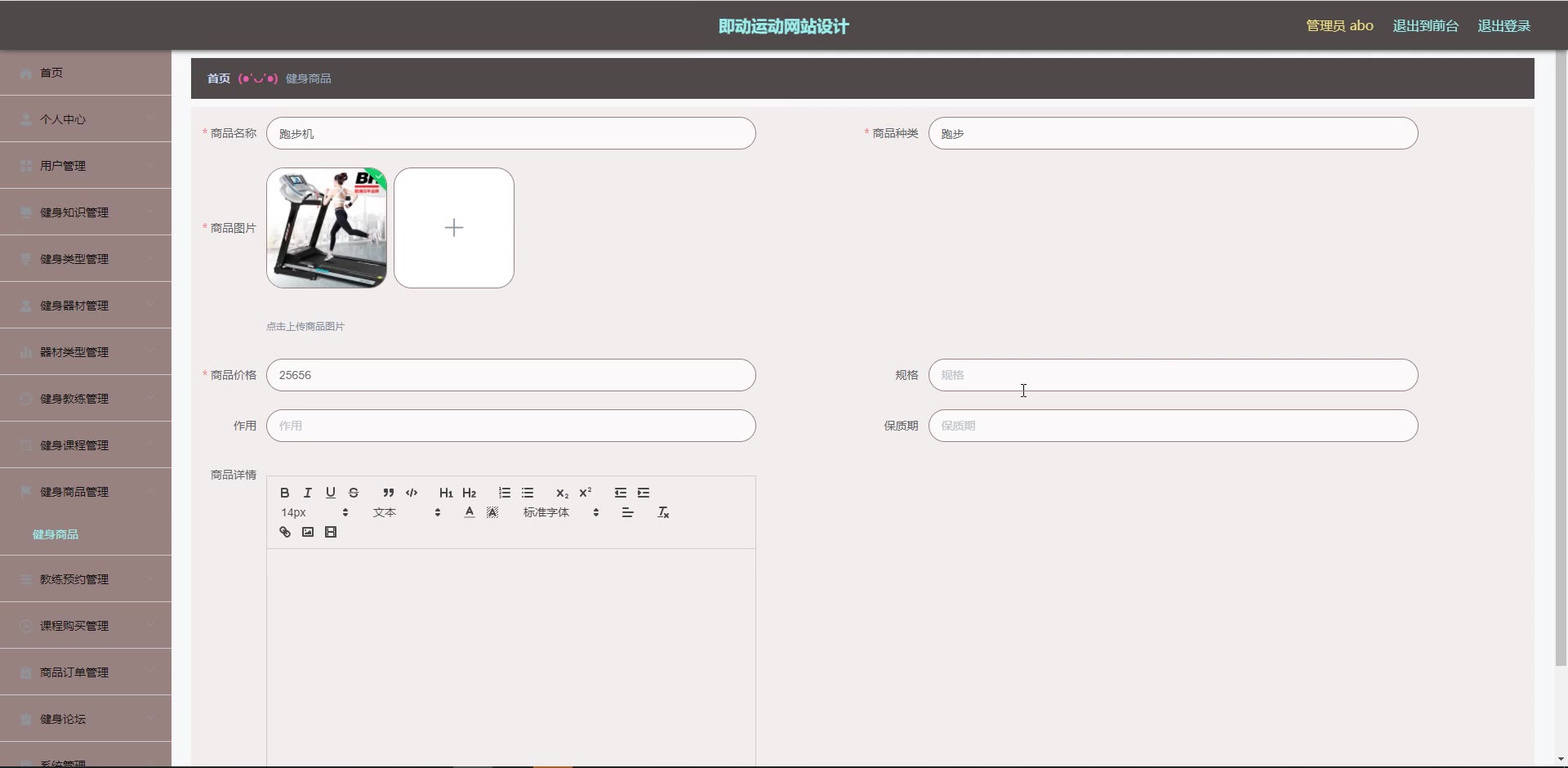Toggle strikethrough formatting in the editor
Image resolution: width=1568 pixels, height=768 pixels.
pyautogui.click(x=353, y=493)
